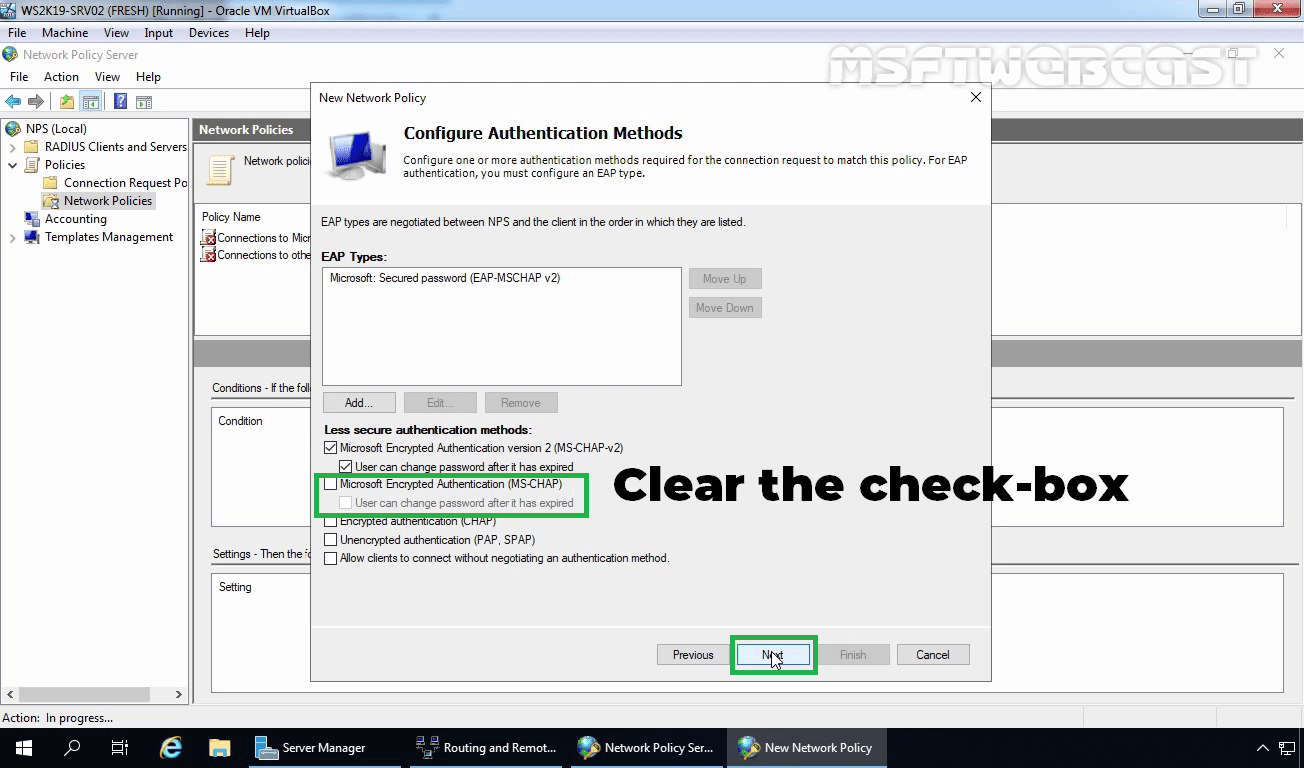Image resolution: width=1304 pixels, height=768 pixels.
Task: Open the File menu of Network Policy Server
Action: coord(19,77)
